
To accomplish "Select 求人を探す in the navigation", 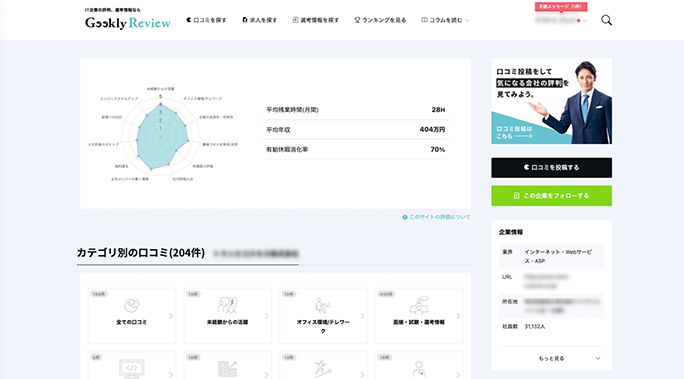I will click(260, 20).
